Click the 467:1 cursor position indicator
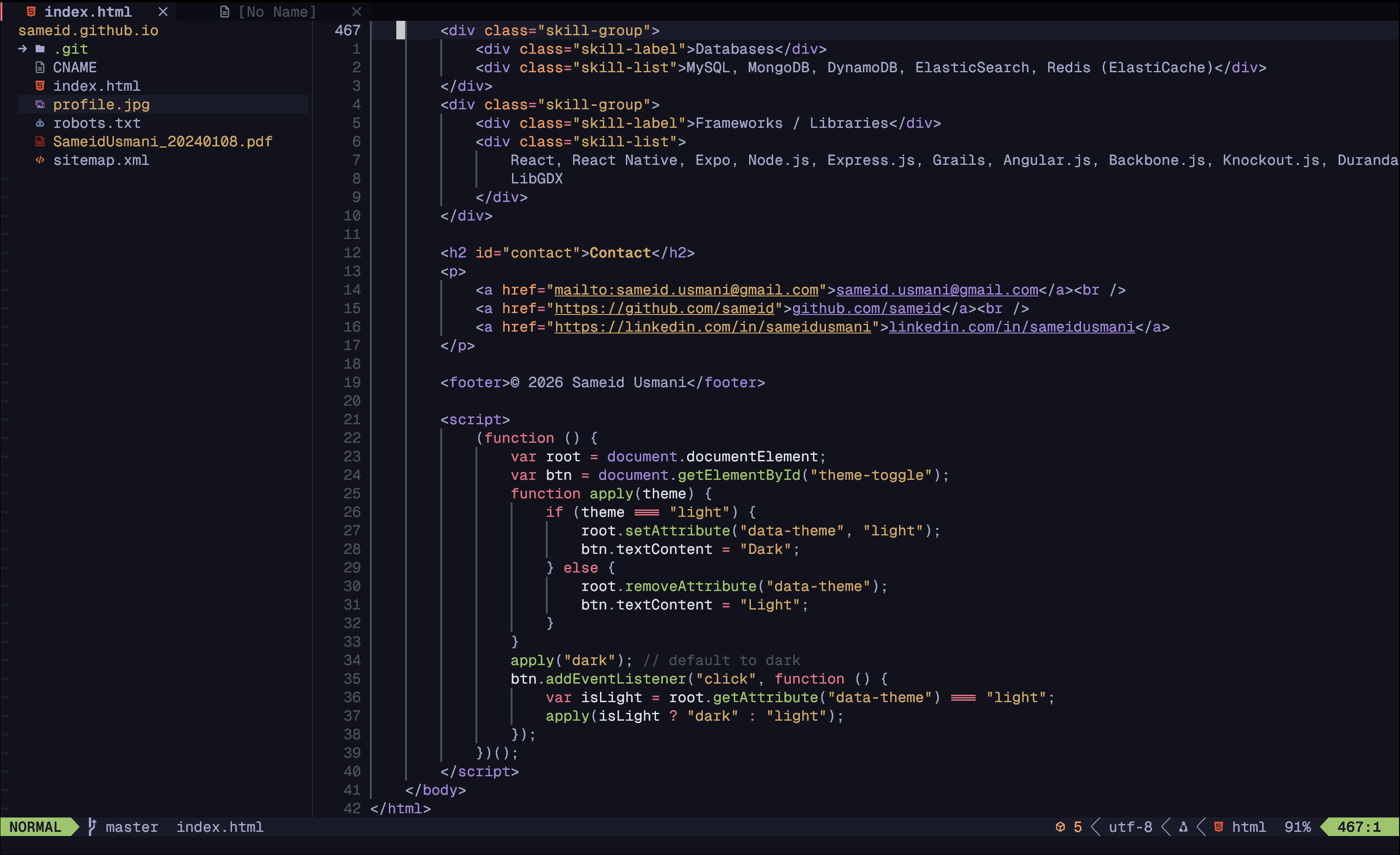Viewport: 1400px width, 855px height. pyautogui.click(x=1359, y=827)
